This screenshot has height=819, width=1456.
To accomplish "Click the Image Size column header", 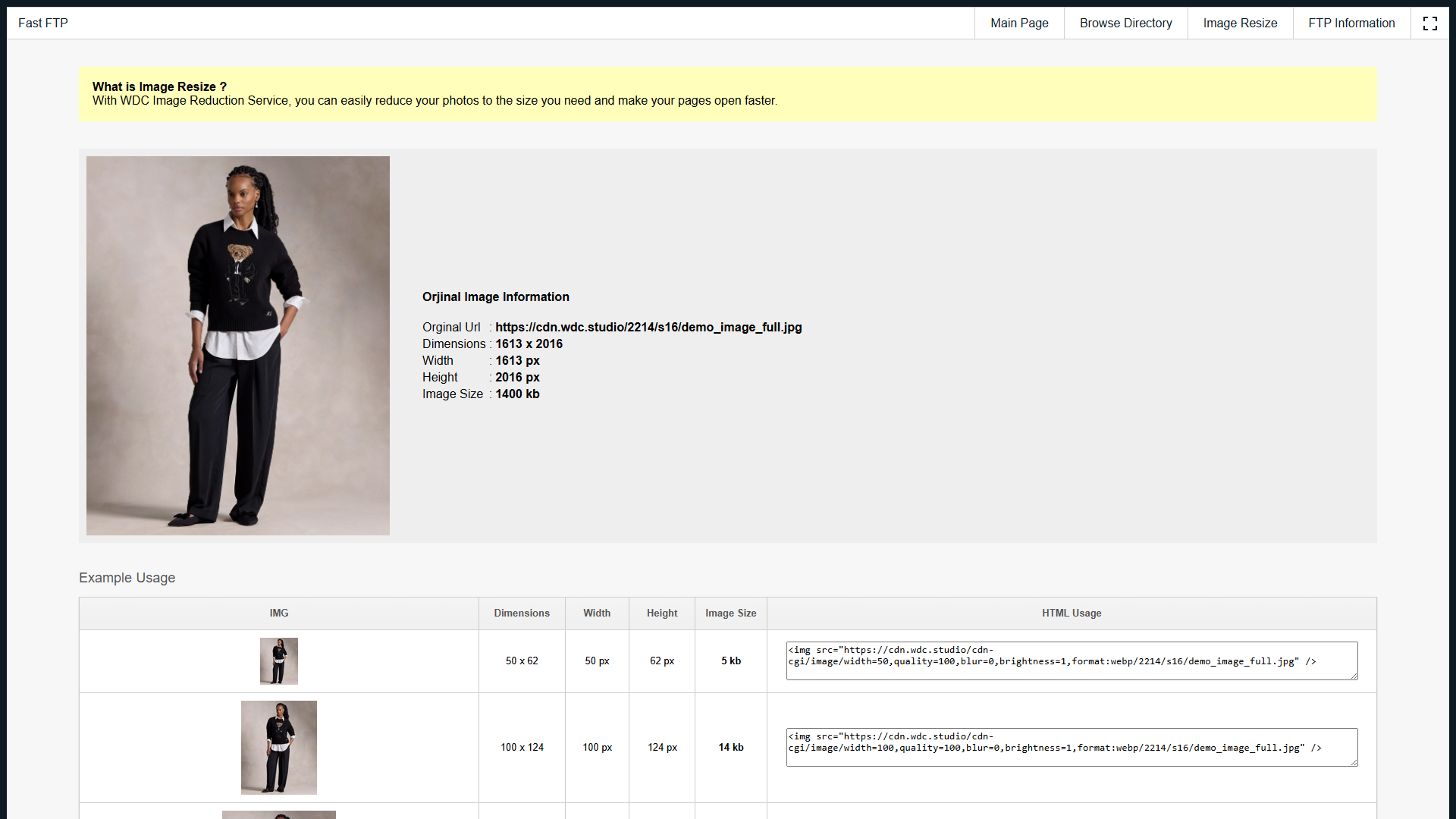I will [x=731, y=613].
